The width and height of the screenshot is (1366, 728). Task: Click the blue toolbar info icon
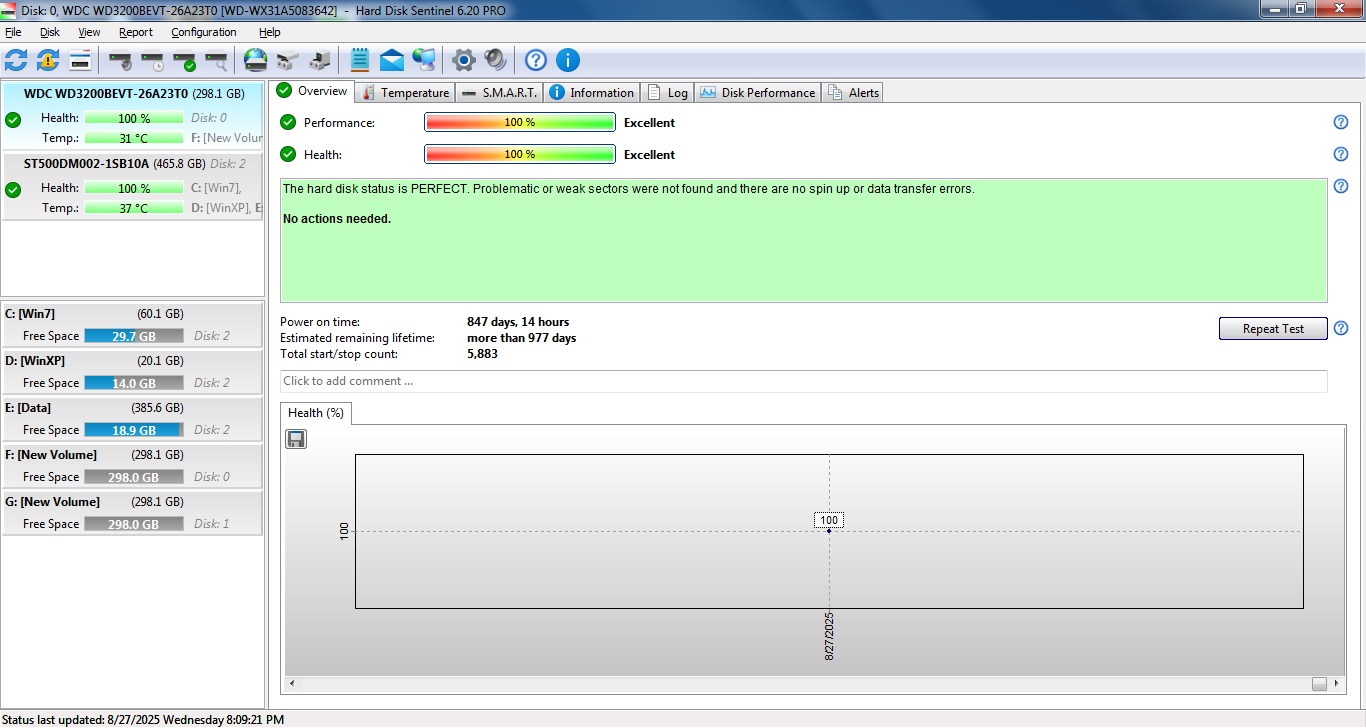tap(568, 60)
